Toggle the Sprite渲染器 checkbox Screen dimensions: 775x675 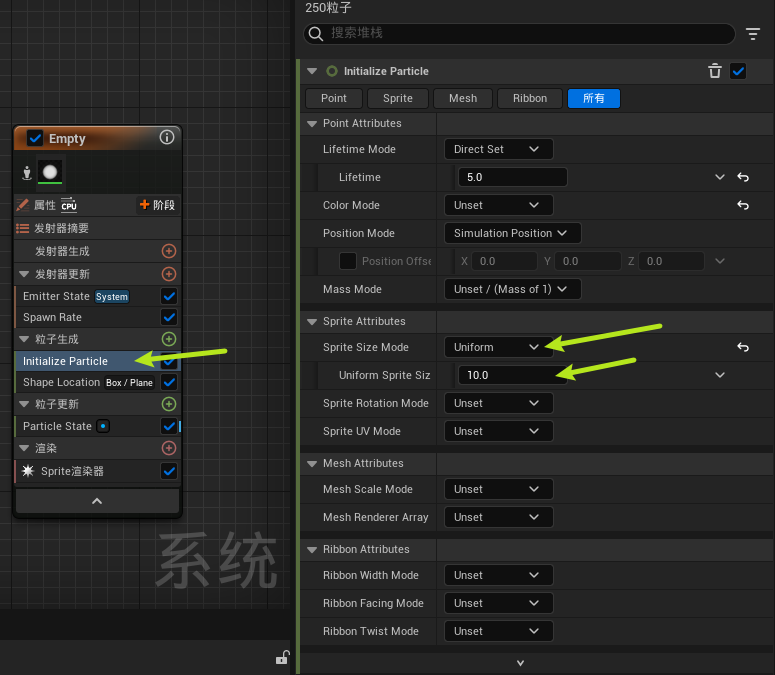click(169, 471)
